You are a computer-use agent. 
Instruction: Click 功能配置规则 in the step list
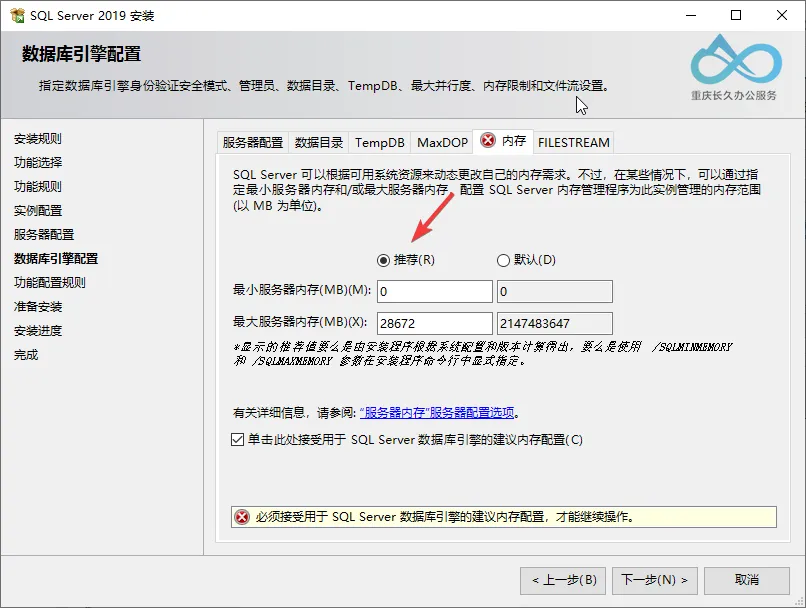point(49,282)
